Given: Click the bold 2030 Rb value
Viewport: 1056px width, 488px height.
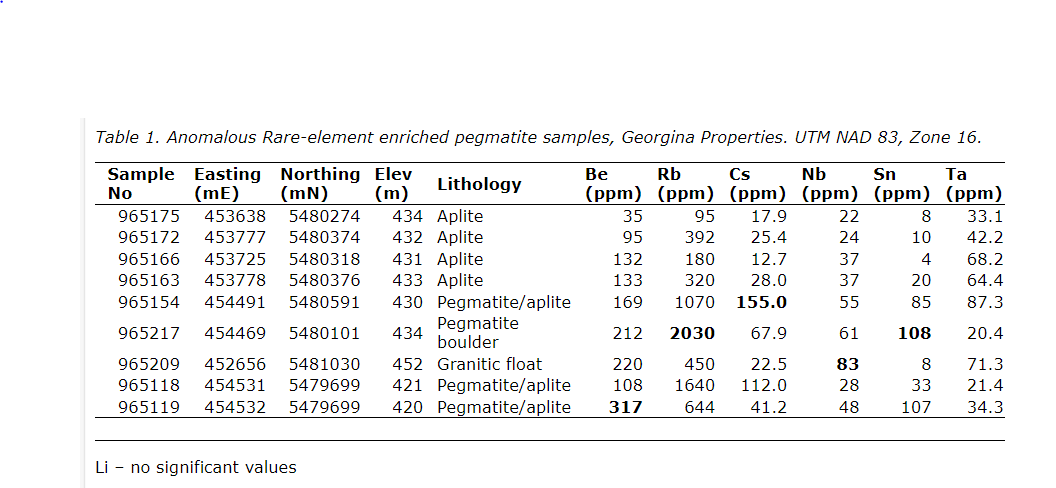Looking at the screenshot, I should pos(694,333).
